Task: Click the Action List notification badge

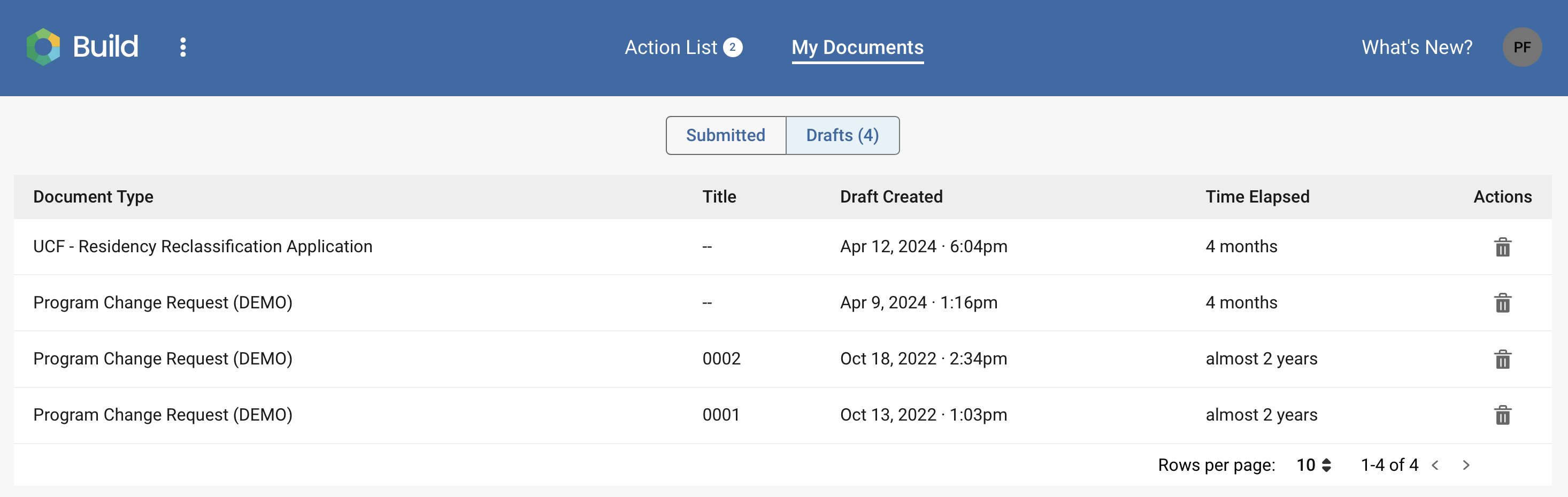Action: pyautogui.click(x=732, y=46)
